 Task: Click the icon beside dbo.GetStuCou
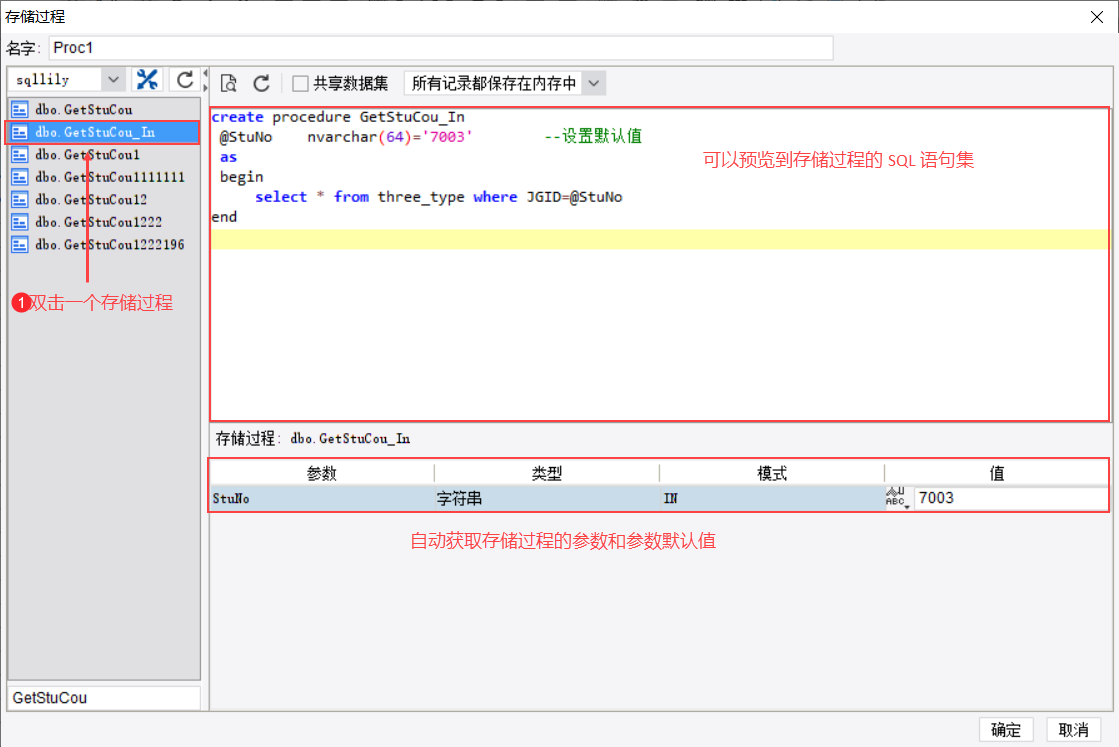[x=19, y=110]
